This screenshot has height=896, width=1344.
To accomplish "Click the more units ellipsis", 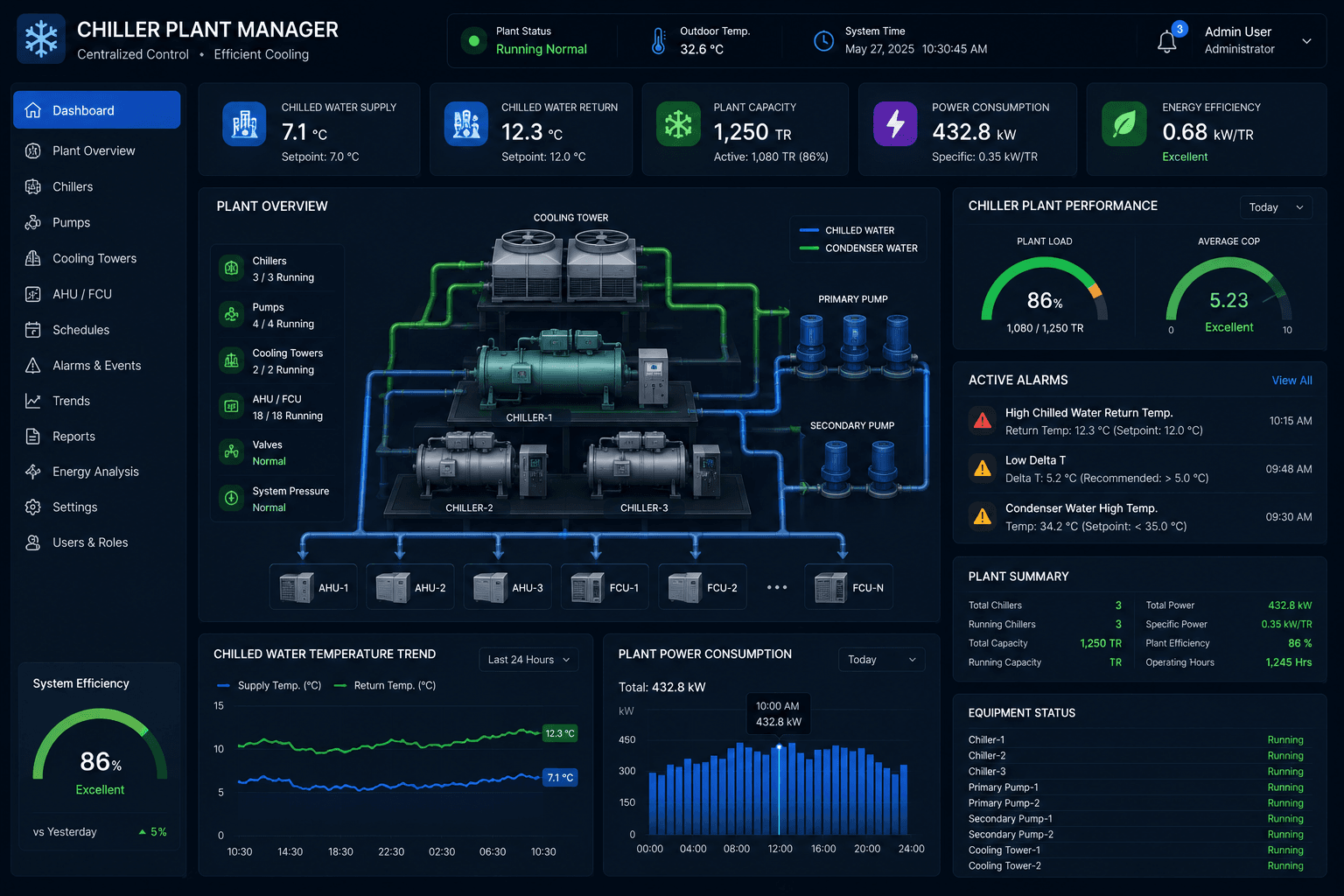I will pyautogui.click(x=777, y=587).
